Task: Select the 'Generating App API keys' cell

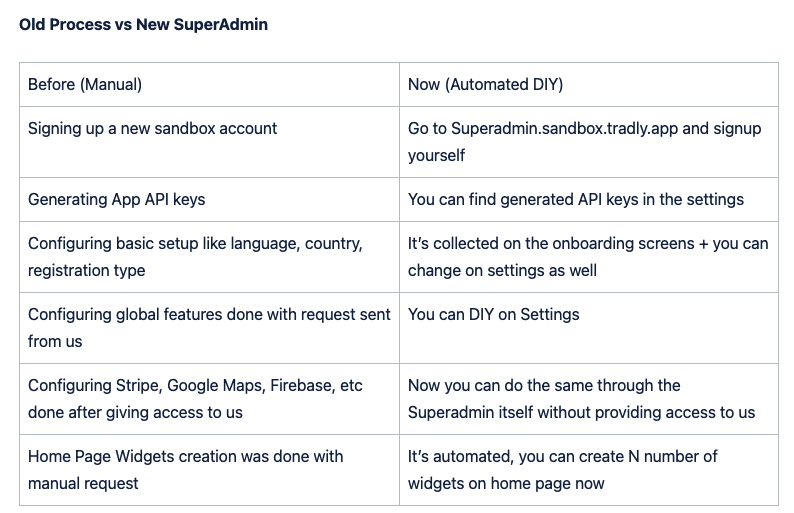Action: (209, 200)
